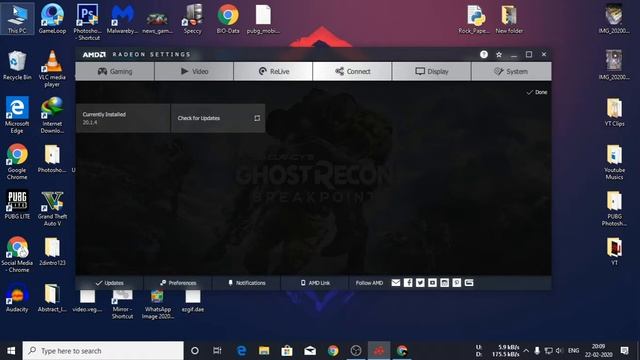Open the Action Center notifications
The height and width of the screenshot is (360, 640).
pos(624,351)
